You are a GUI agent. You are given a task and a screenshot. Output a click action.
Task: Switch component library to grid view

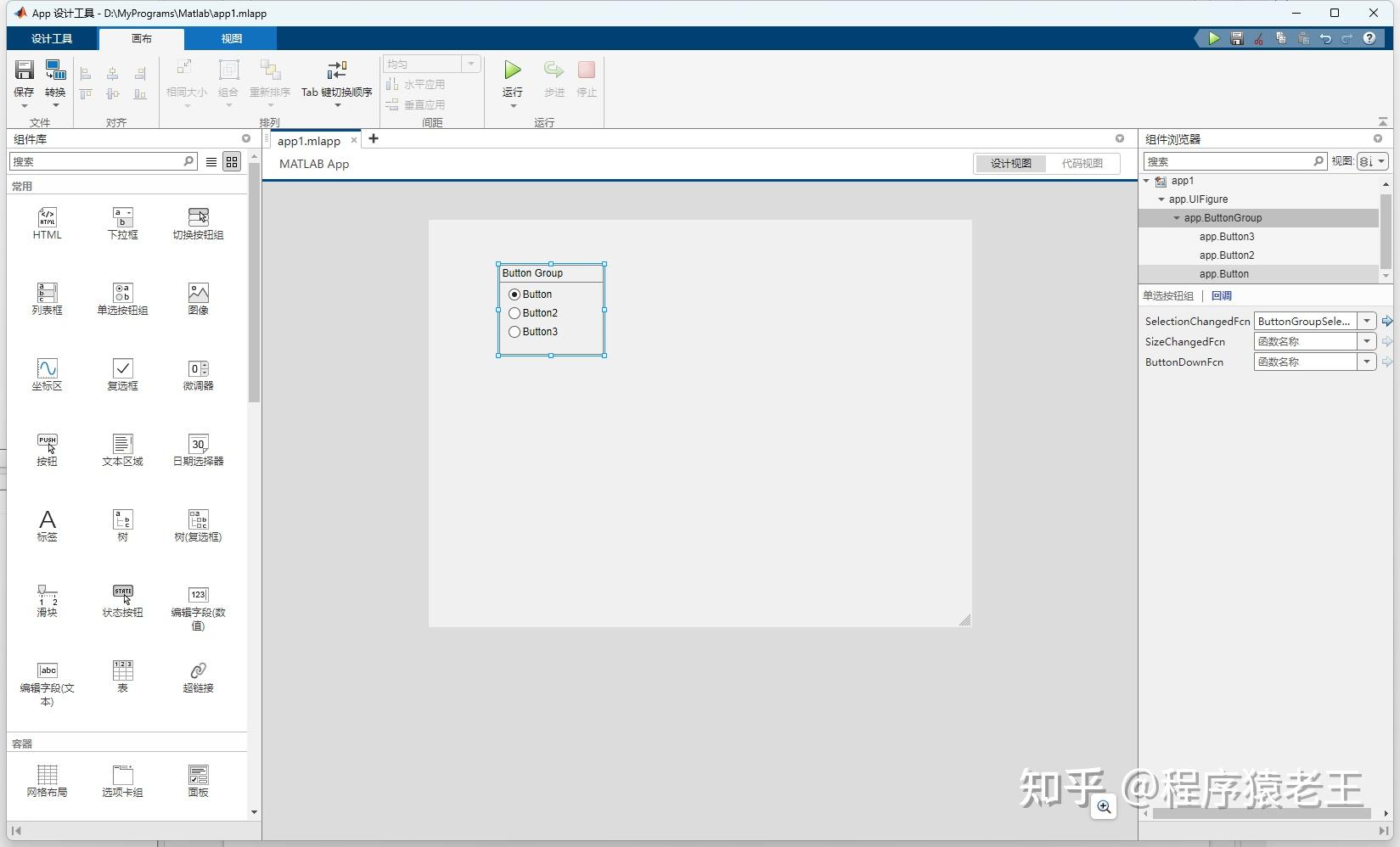point(232,161)
